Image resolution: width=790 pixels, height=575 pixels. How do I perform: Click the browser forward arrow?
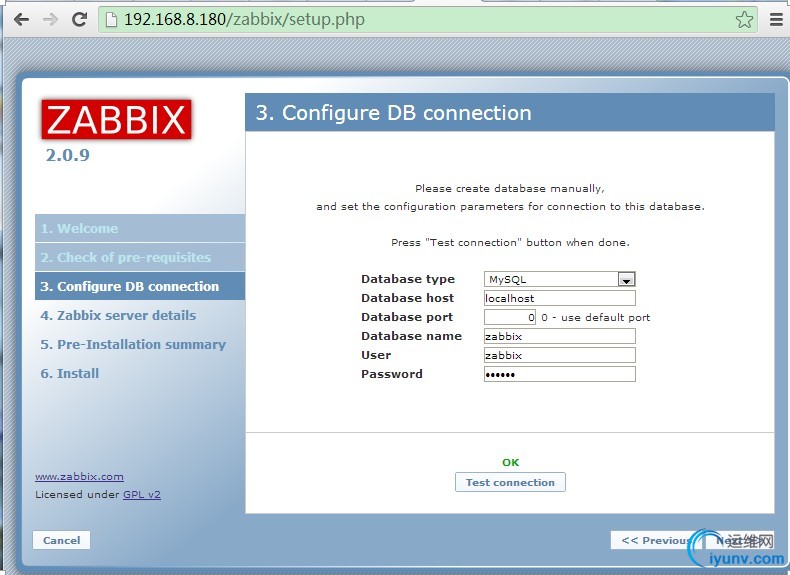[50, 20]
